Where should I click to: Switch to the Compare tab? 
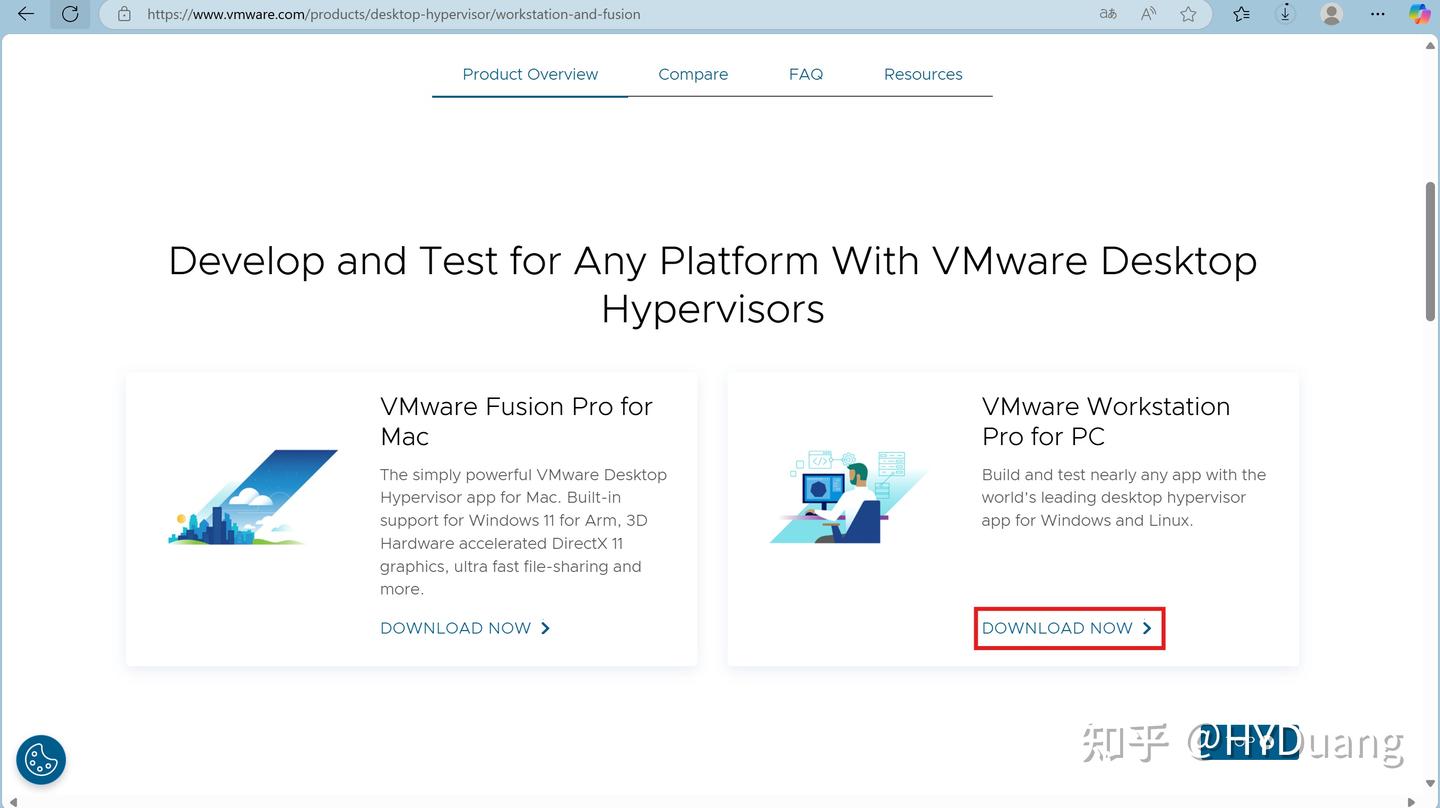(692, 74)
